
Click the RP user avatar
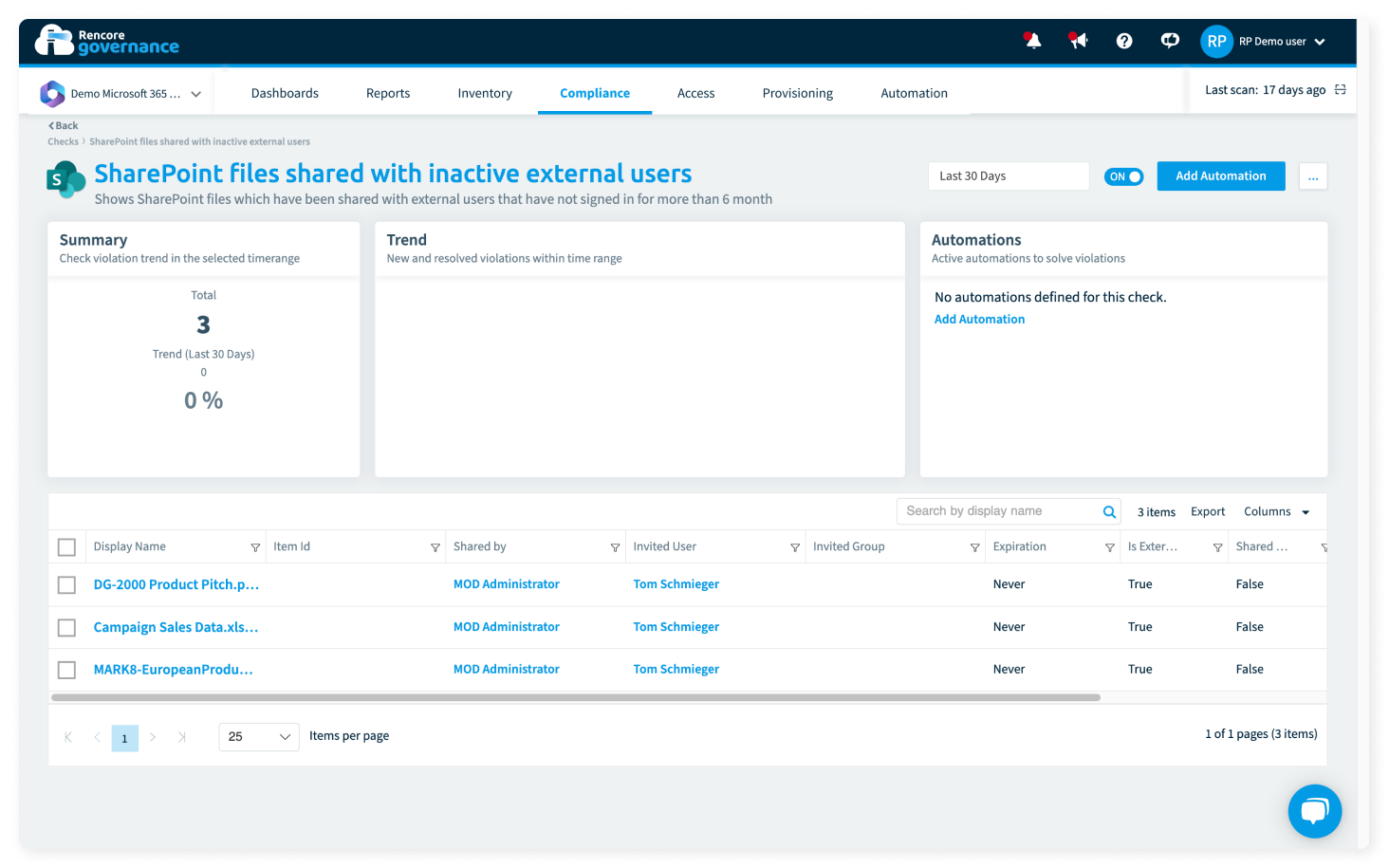pyautogui.click(x=1216, y=42)
